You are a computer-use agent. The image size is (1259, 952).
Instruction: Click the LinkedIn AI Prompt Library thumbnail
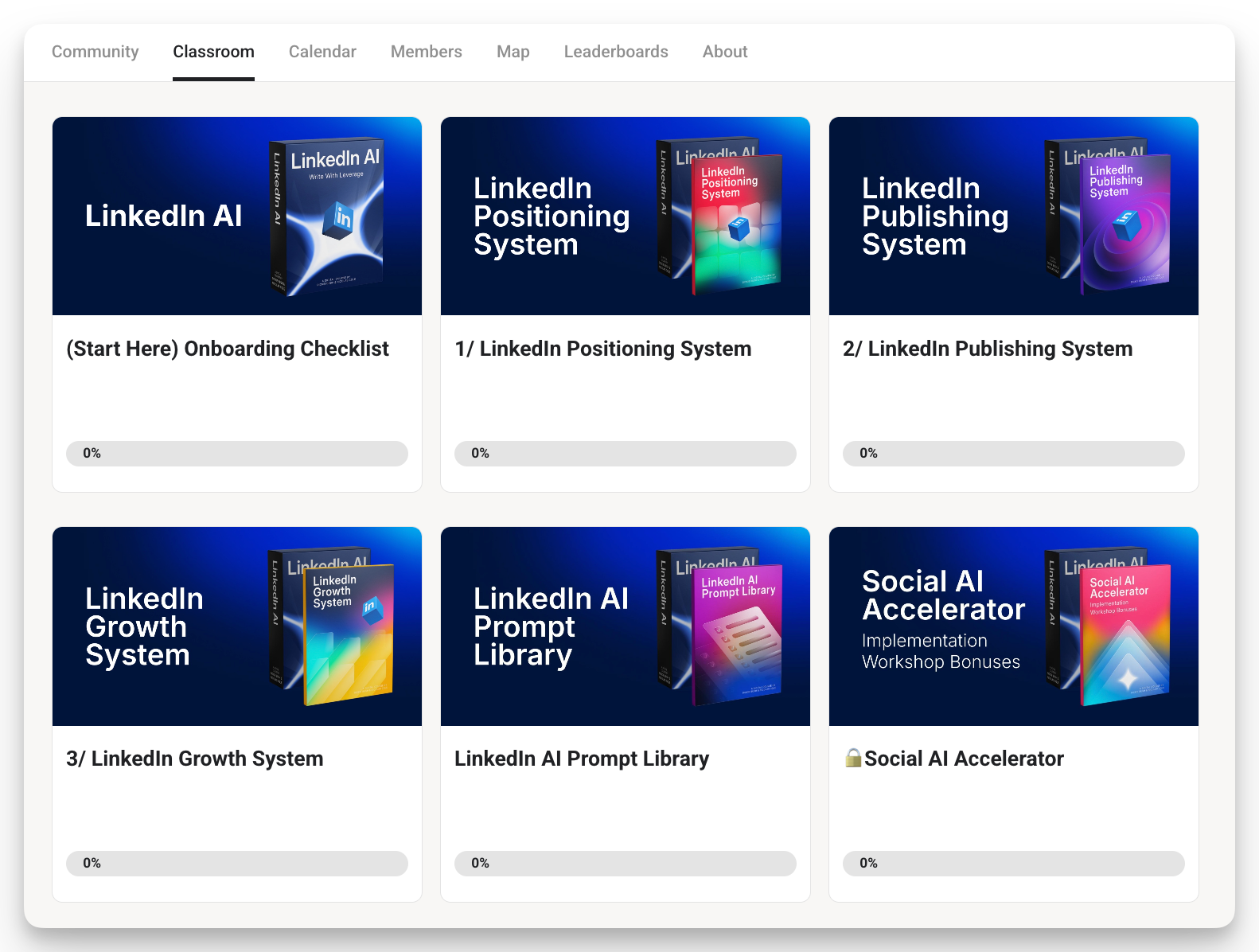626,626
